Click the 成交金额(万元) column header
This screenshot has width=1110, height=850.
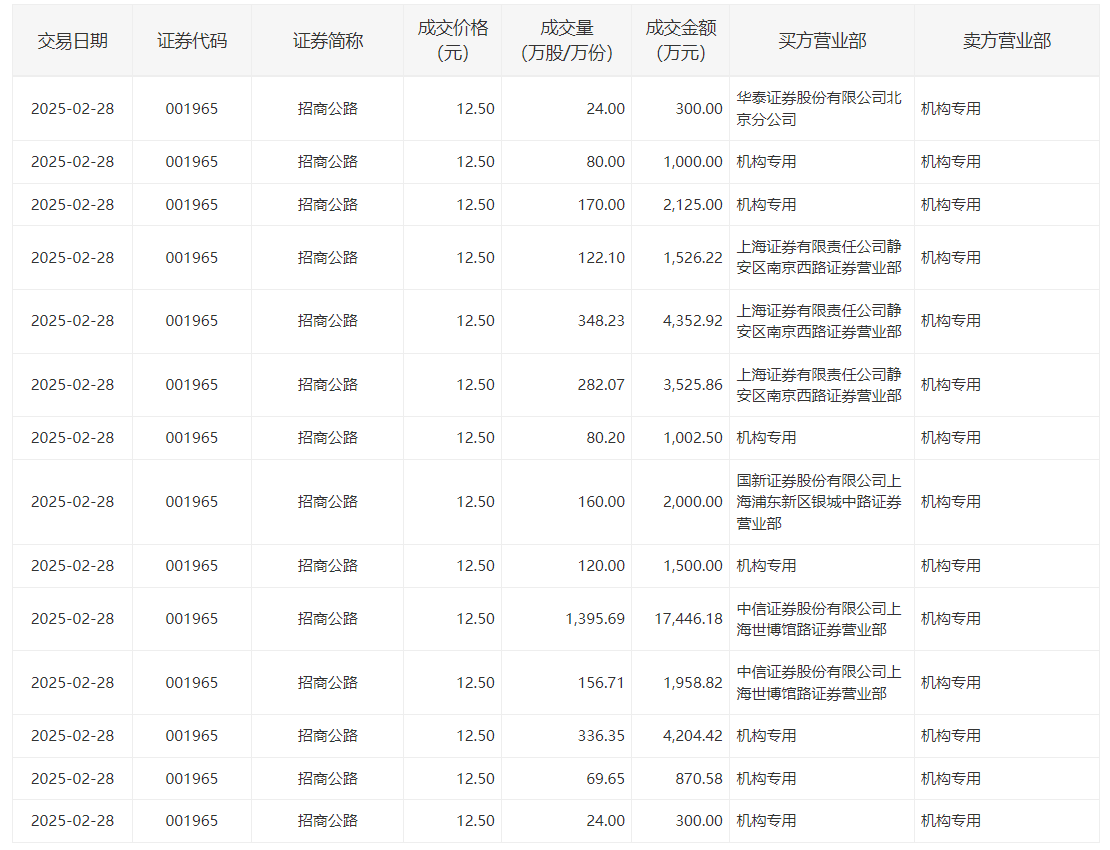click(680, 40)
